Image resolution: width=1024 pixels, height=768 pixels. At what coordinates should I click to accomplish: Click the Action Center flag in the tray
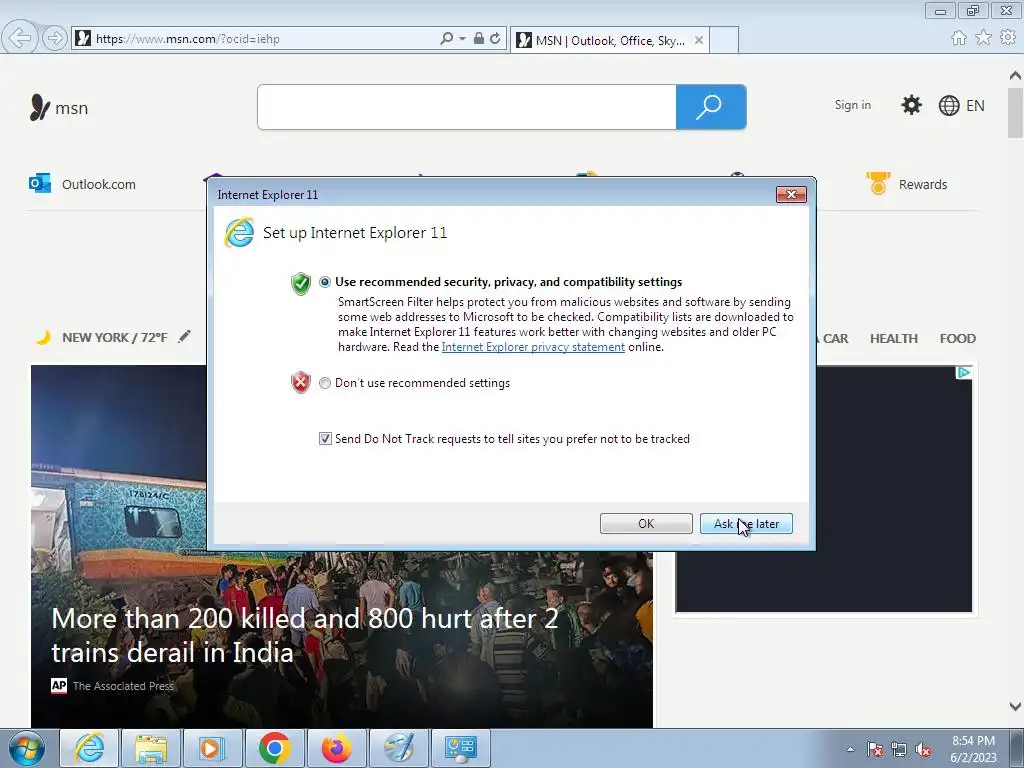click(x=875, y=749)
